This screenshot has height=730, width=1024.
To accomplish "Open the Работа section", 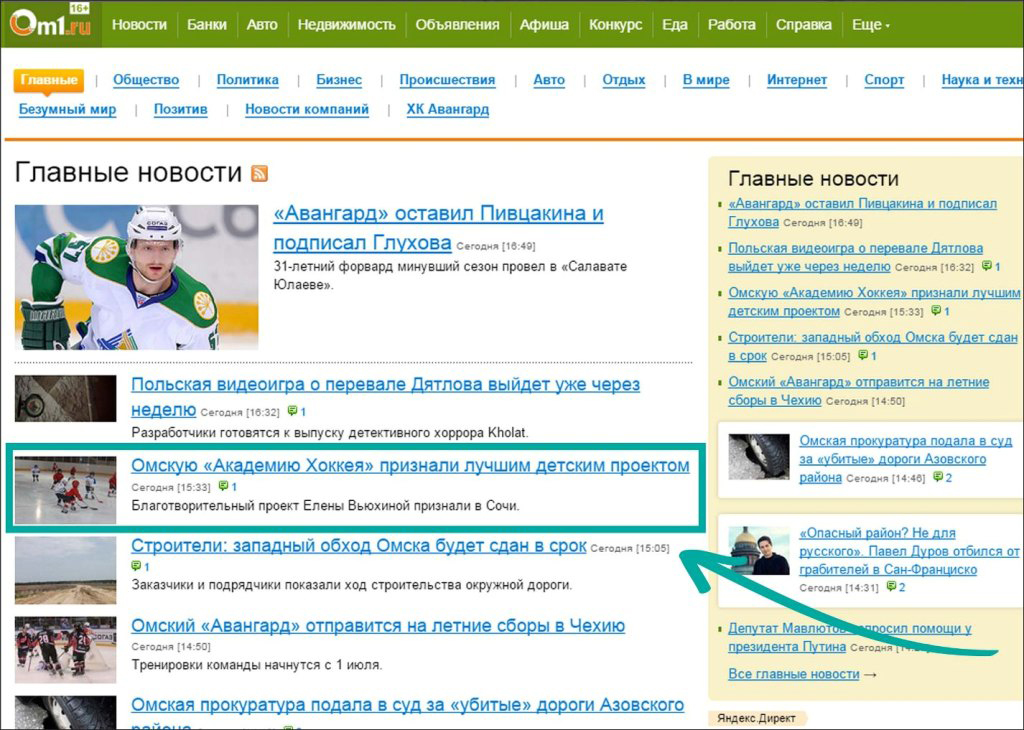I will (x=731, y=25).
